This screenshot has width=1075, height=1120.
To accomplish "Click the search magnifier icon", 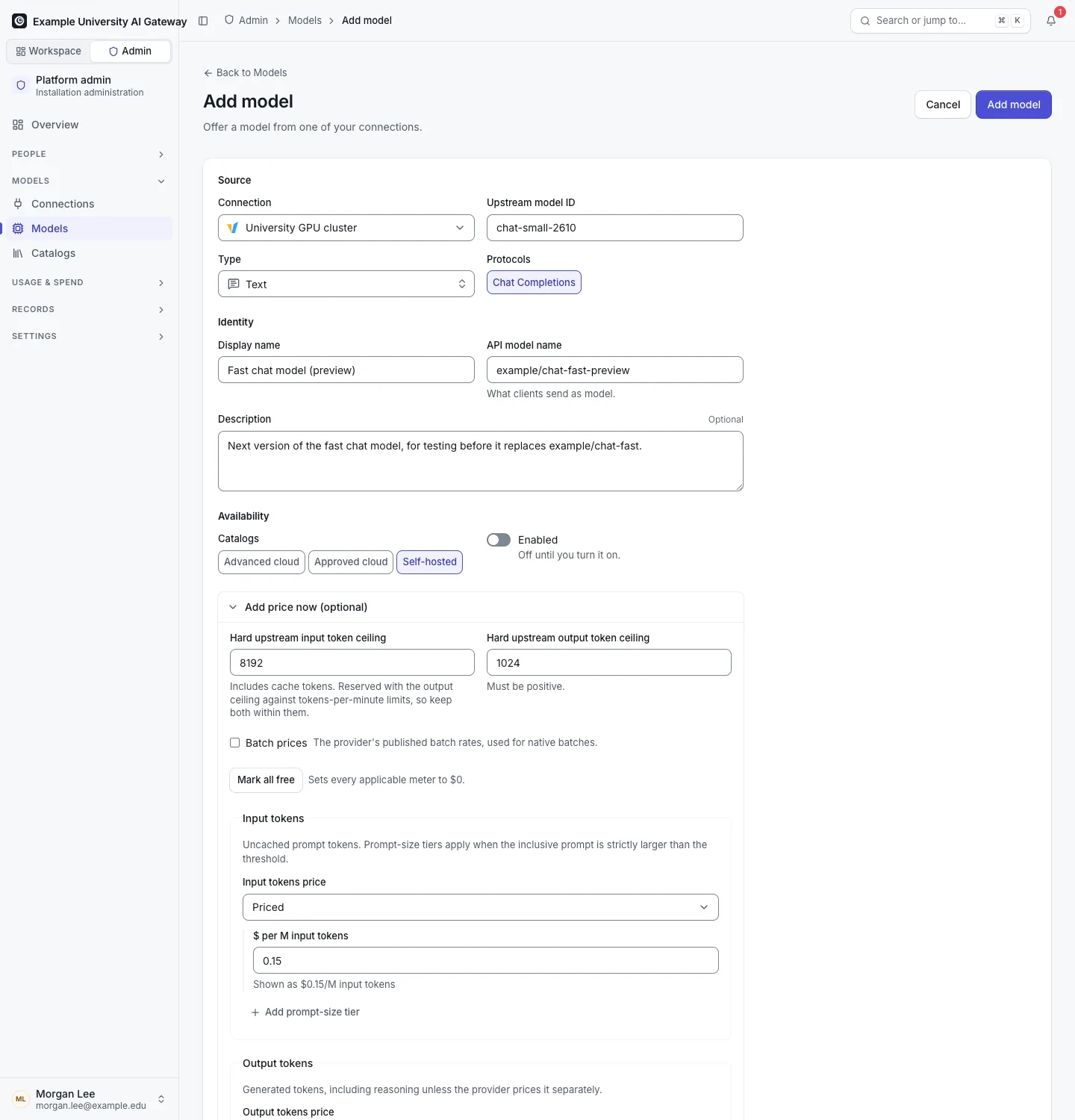I will (x=865, y=21).
